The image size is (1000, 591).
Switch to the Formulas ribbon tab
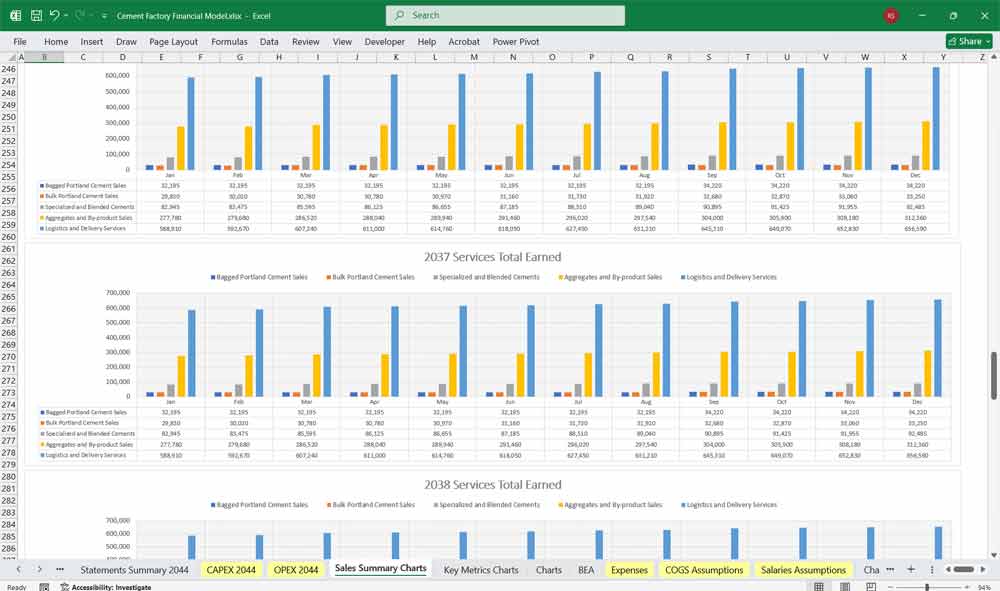point(229,42)
